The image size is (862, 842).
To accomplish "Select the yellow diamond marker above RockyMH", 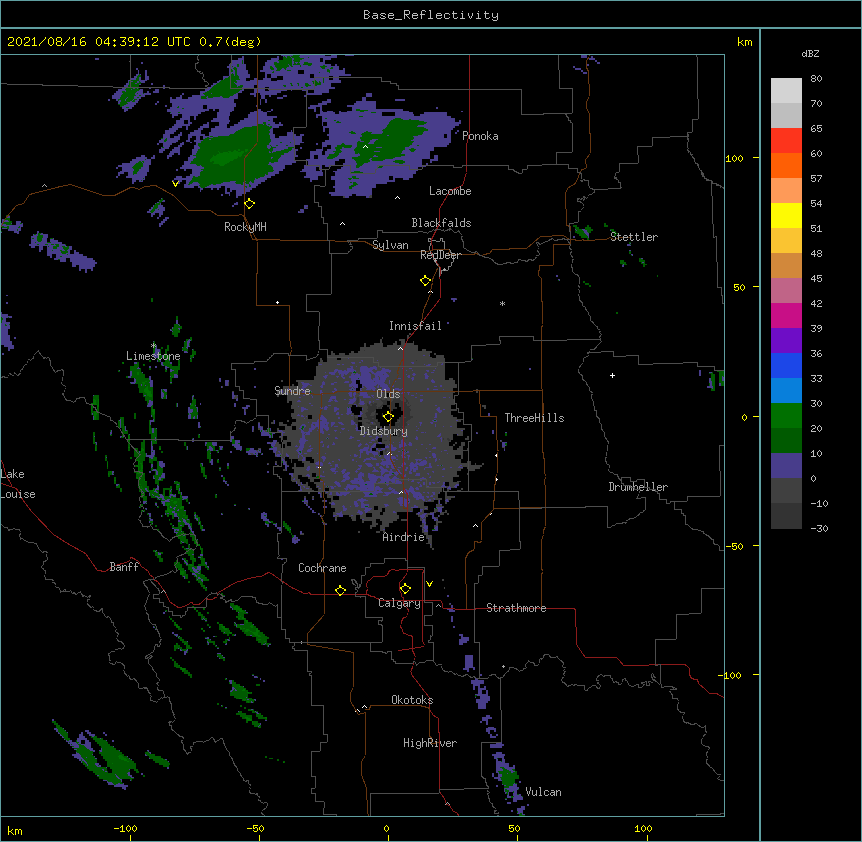I will pyautogui.click(x=249, y=204).
